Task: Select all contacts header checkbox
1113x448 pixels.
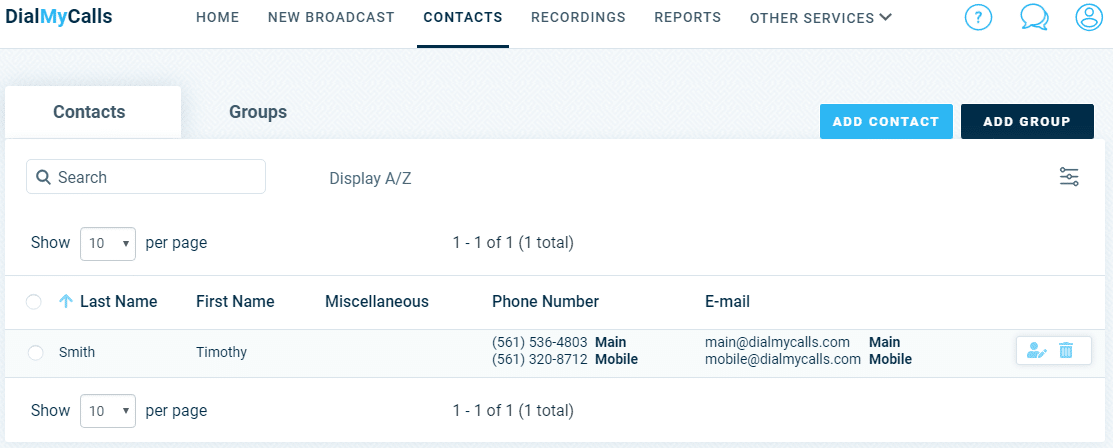Action: pos(33,302)
